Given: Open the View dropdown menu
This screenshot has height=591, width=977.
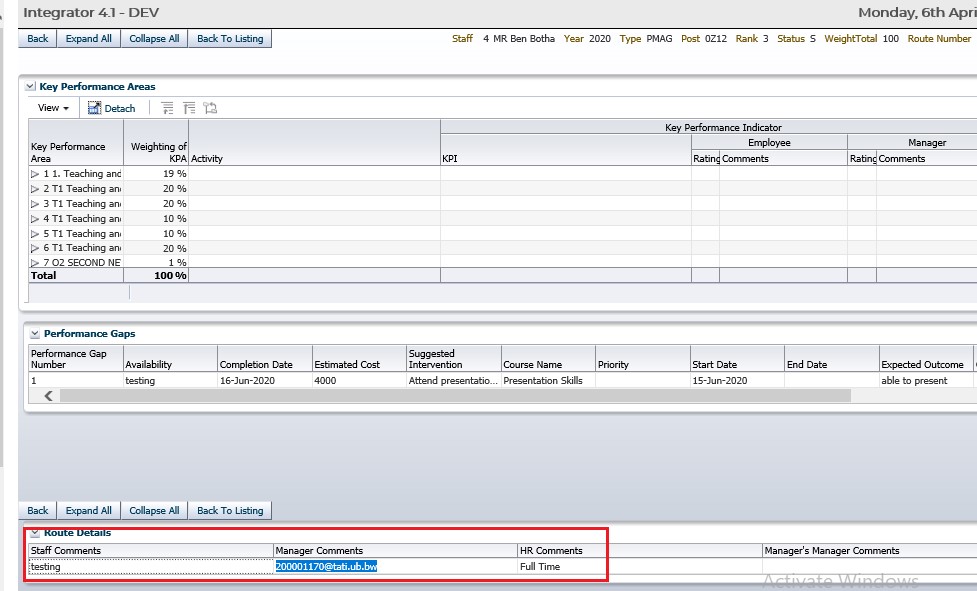Looking at the screenshot, I should point(53,108).
